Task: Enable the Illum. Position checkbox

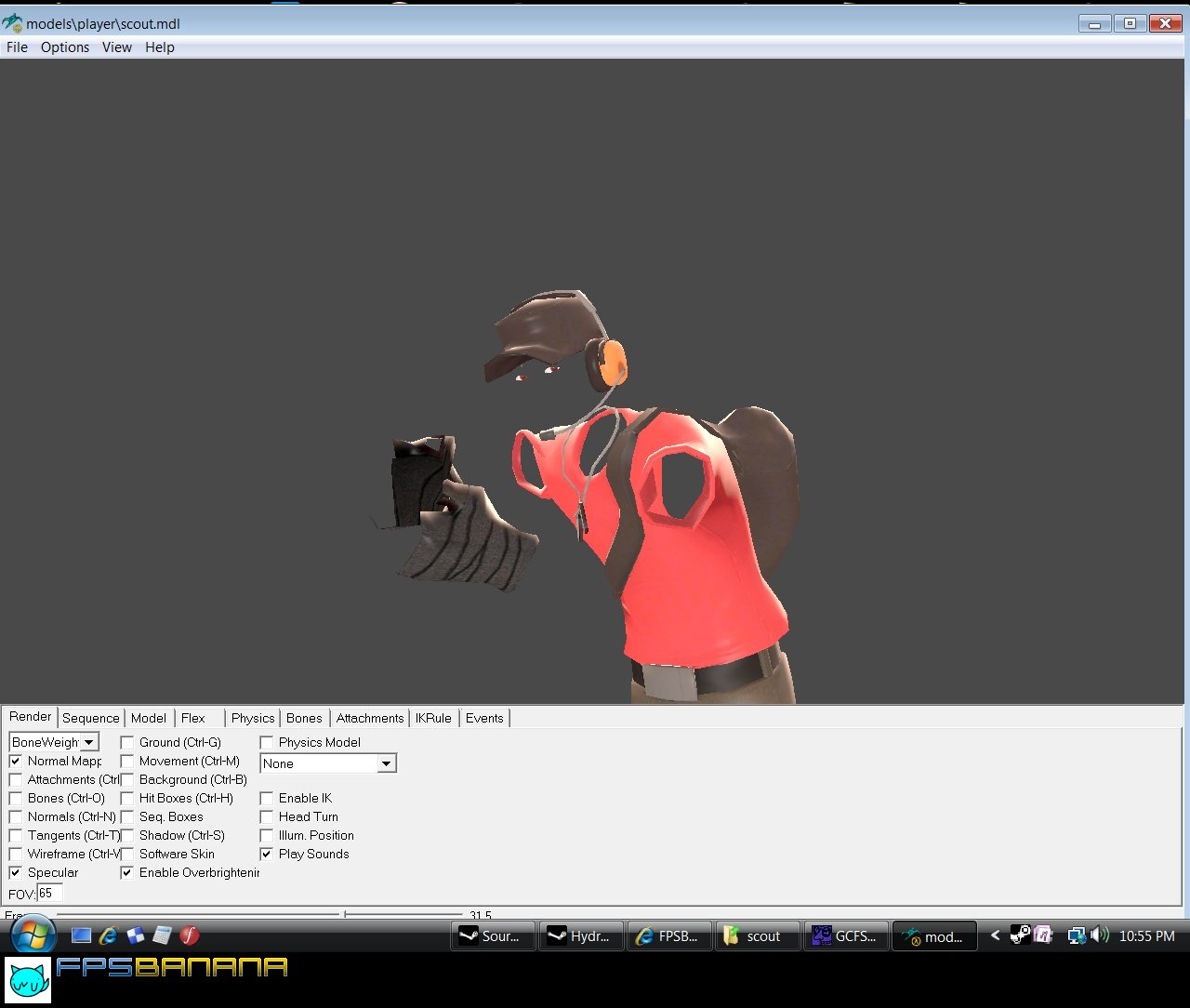Action: coord(267,835)
